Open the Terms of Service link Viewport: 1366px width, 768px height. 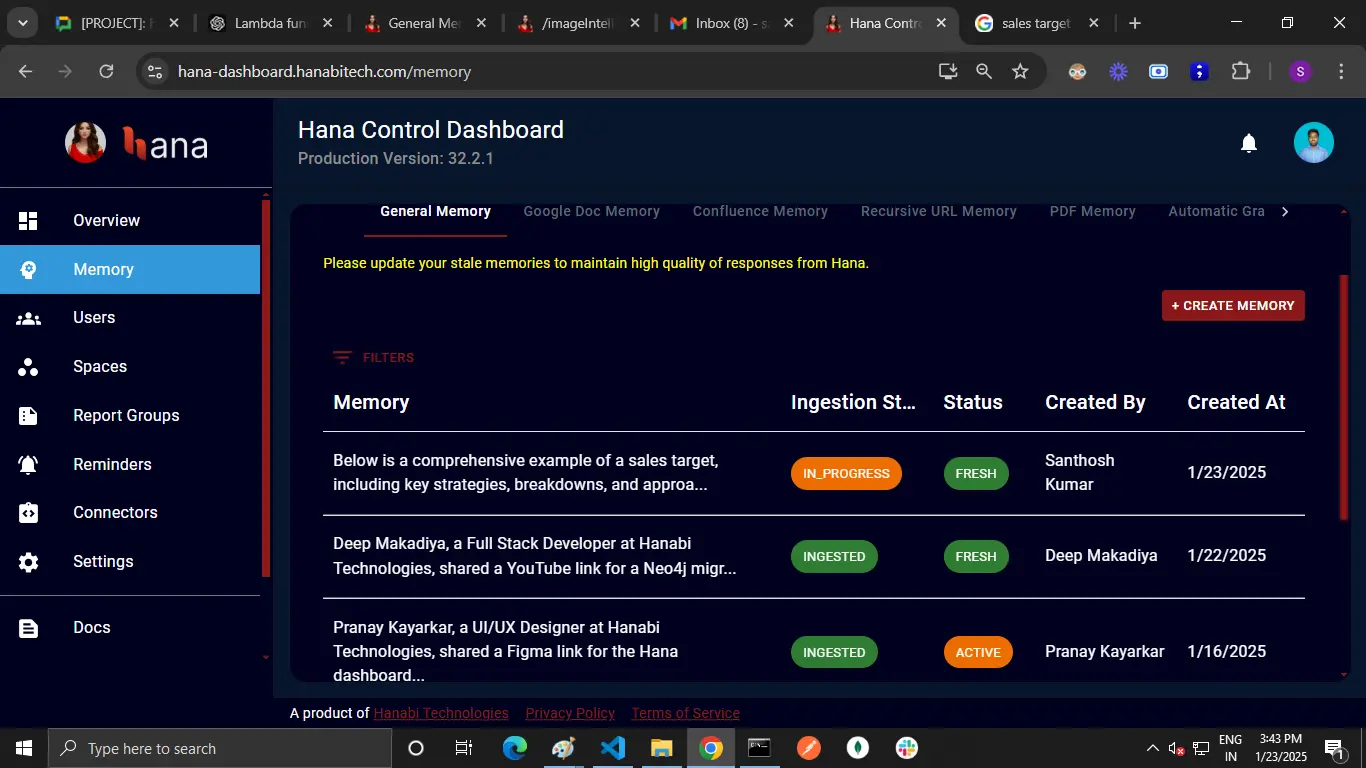(x=686, y=713)
